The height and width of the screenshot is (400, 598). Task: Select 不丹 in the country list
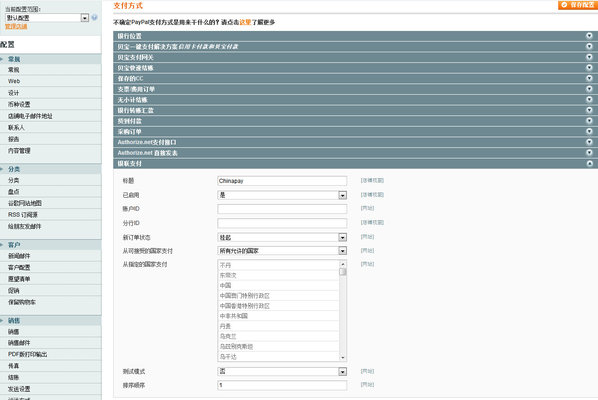pos(278,265)
